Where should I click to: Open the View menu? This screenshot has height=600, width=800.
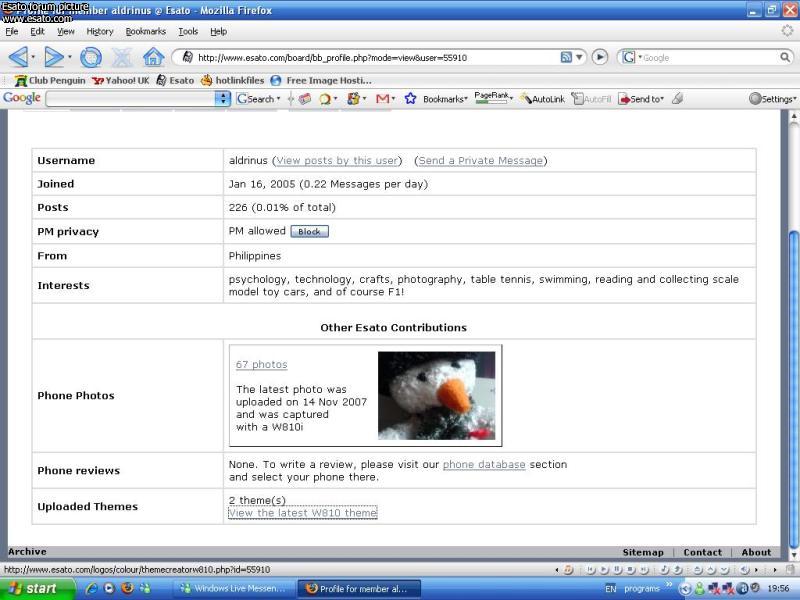[65, 32]
